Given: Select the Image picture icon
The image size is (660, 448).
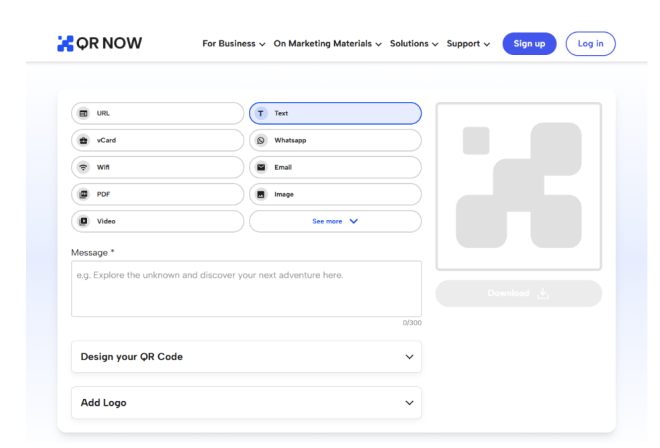Looking at the screenshot, I should (261, 194).
